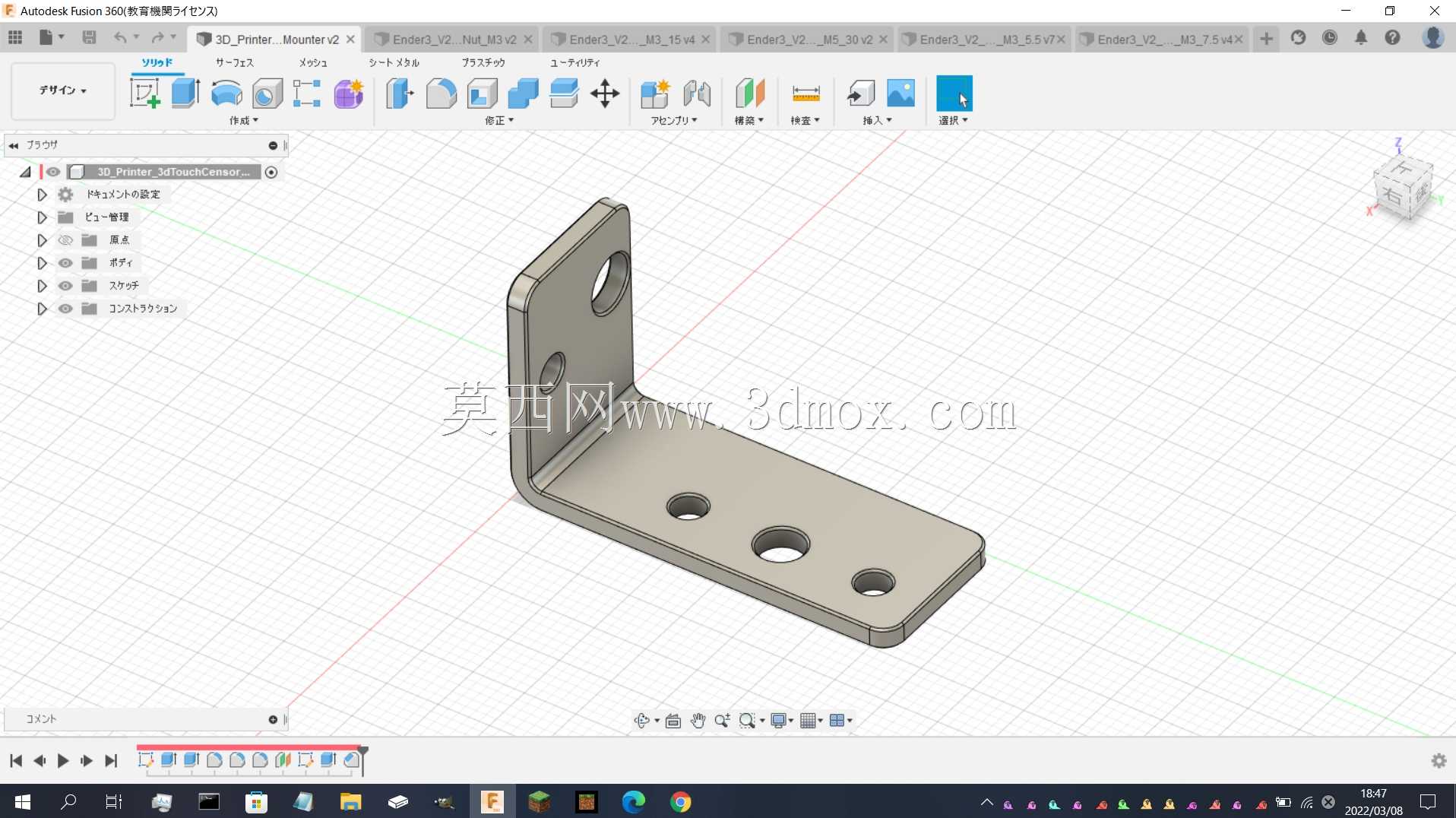The image size is (1456, 818).
Task: Jump to timeline beginning
Action: (x=16, y=760)
